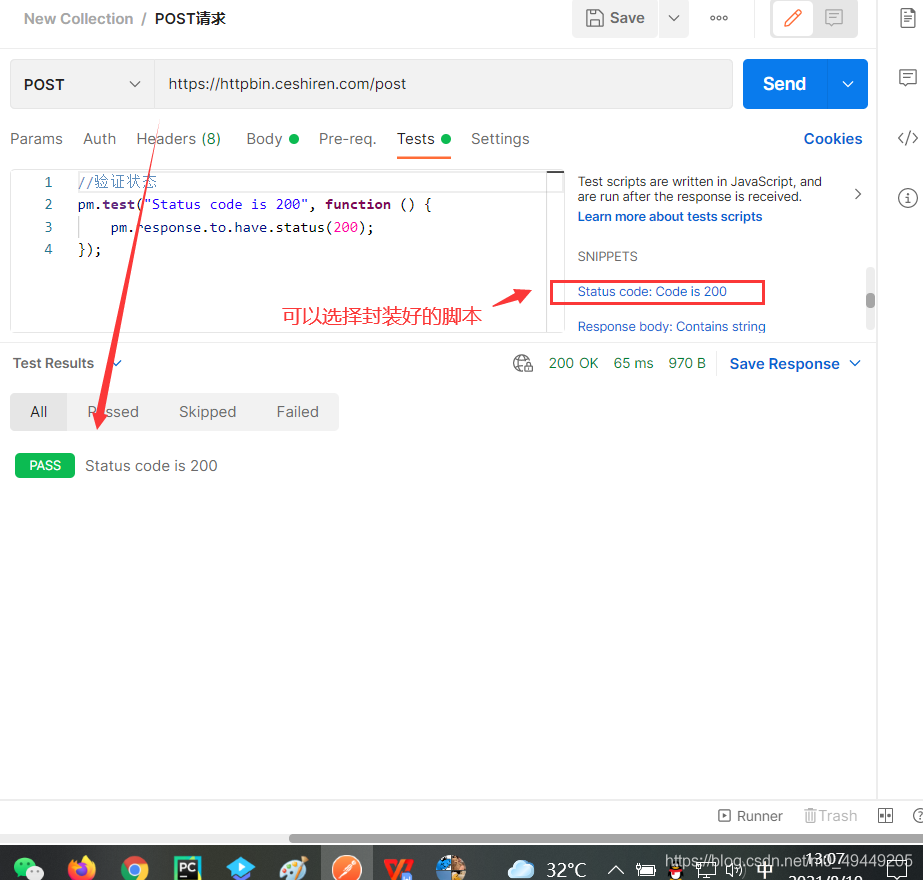Click the battery icon in system tray
Image resolution: width=923 pixels, height=880 pixels.
(x=646, y=870)
